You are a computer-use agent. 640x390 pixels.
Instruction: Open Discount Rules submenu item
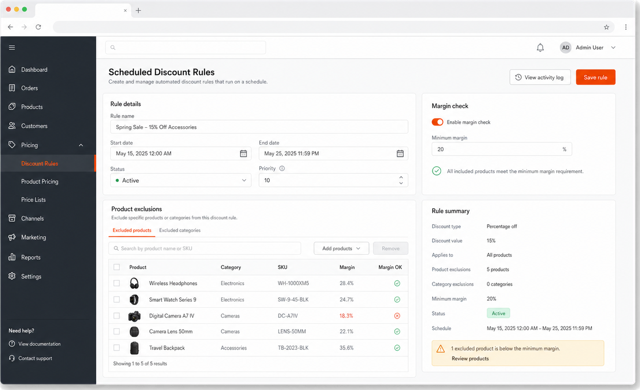tap(40, 164)
